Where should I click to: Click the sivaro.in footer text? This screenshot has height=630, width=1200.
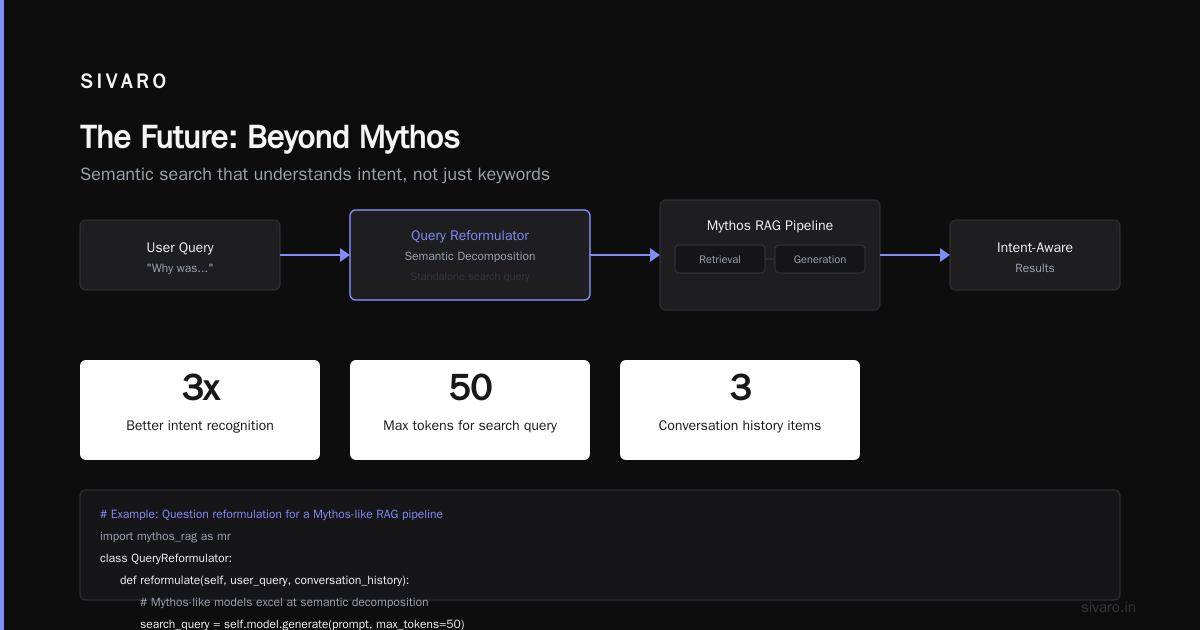(x=1109, y=607)
